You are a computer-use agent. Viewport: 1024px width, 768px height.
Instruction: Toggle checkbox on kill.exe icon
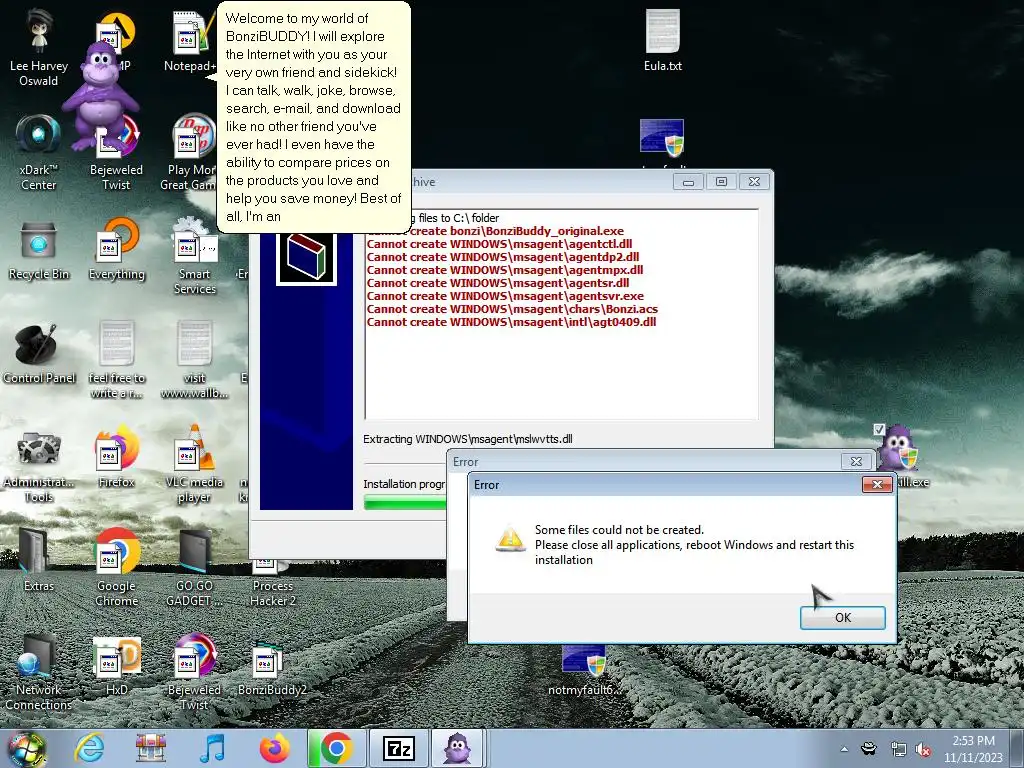pos(879,429)
